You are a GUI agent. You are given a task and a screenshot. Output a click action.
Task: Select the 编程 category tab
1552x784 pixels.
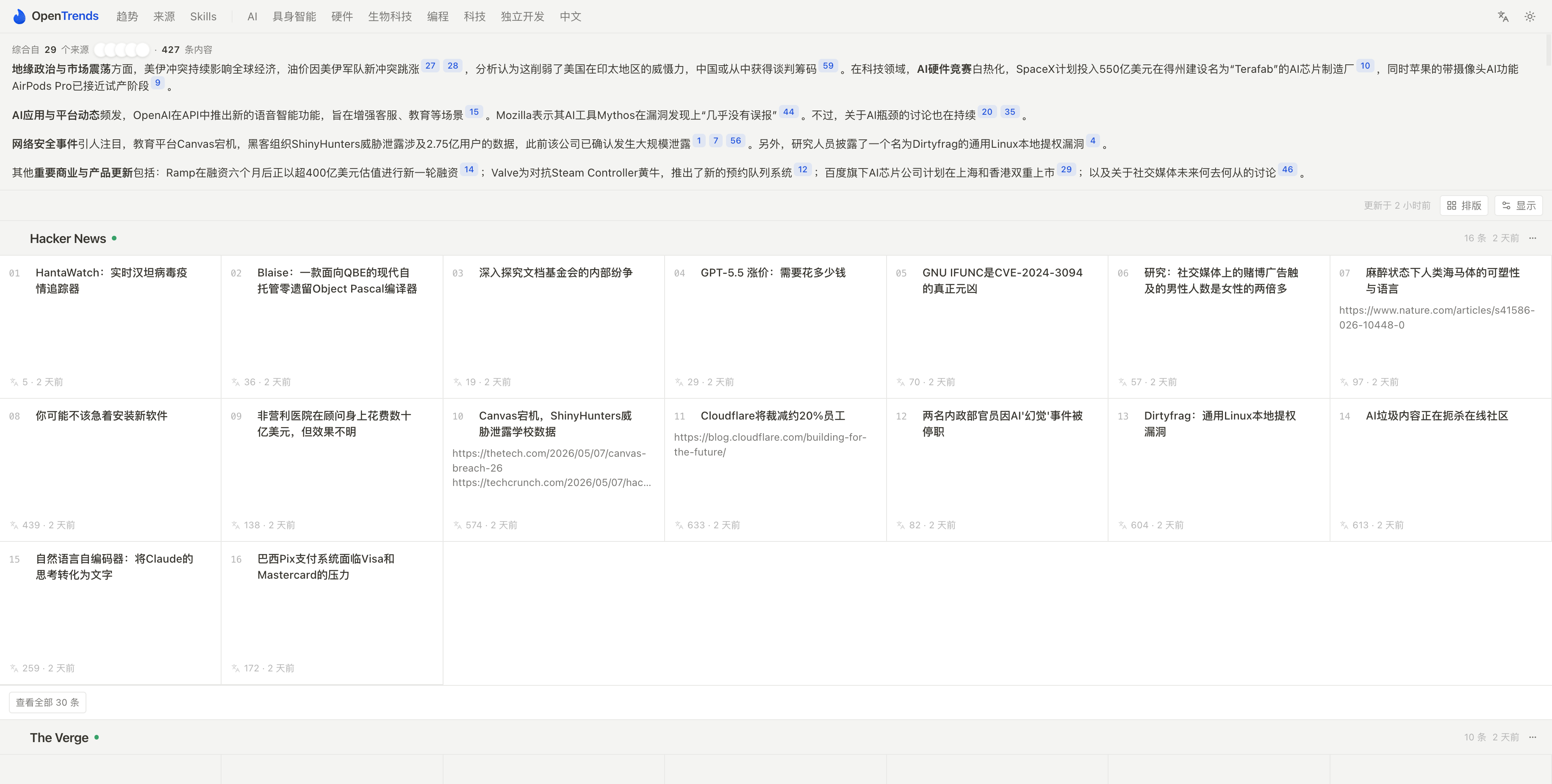pyautogui.click(x=438, y=16)
